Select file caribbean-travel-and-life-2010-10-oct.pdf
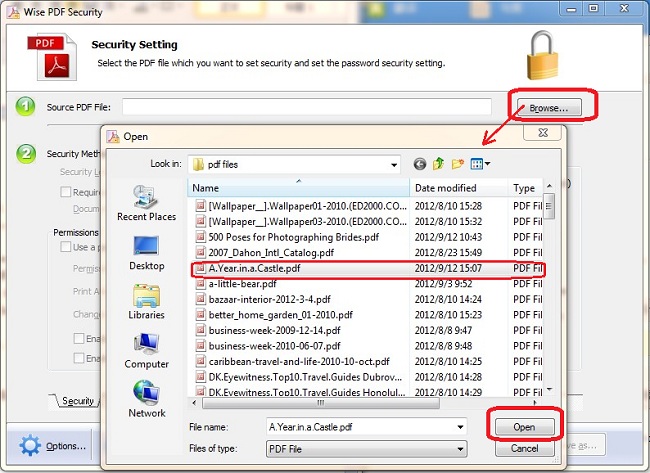650x473 pixels. [x=299, y=361]
